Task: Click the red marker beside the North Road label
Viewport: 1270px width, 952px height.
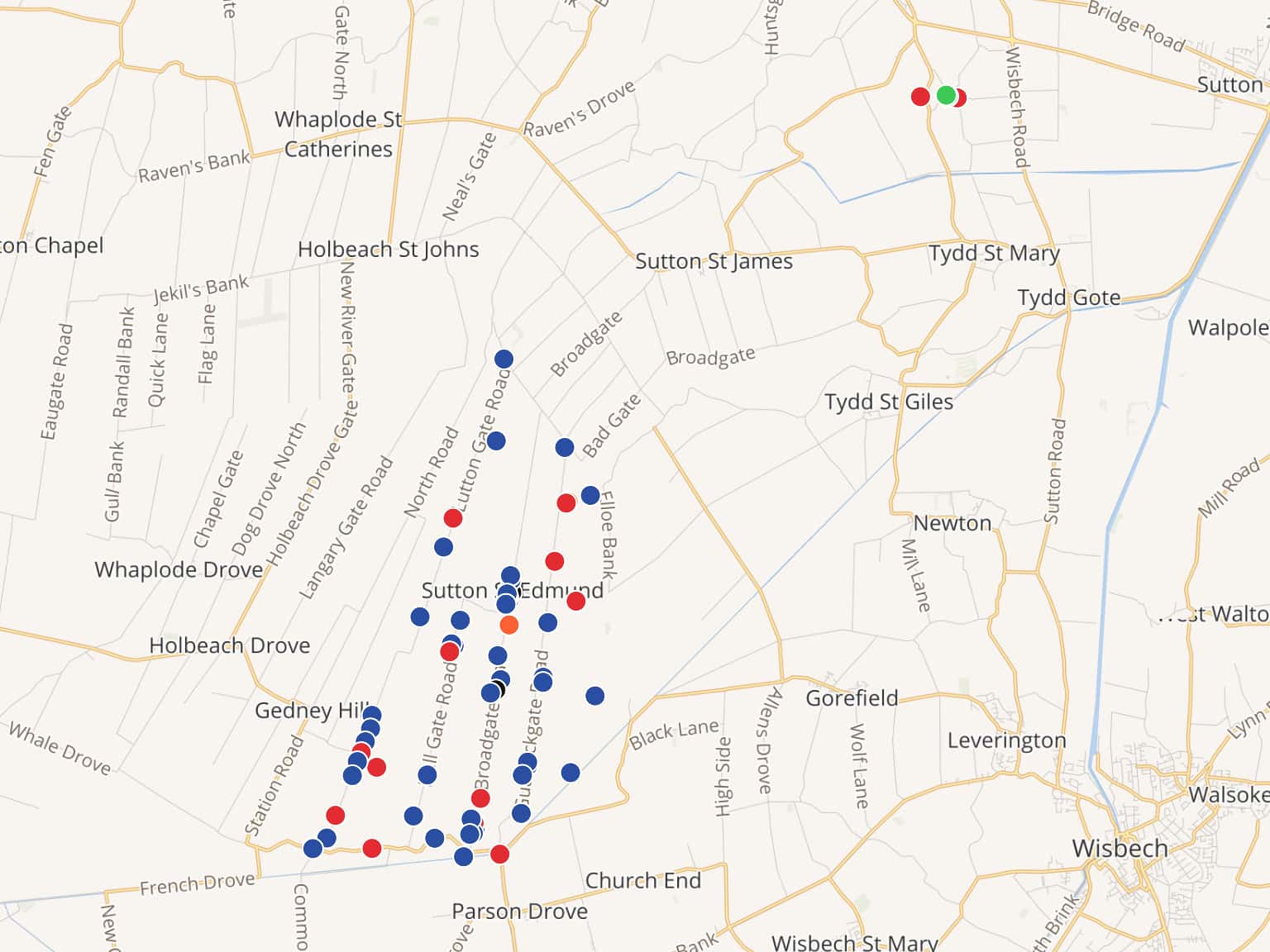Action: pos(453,518)
